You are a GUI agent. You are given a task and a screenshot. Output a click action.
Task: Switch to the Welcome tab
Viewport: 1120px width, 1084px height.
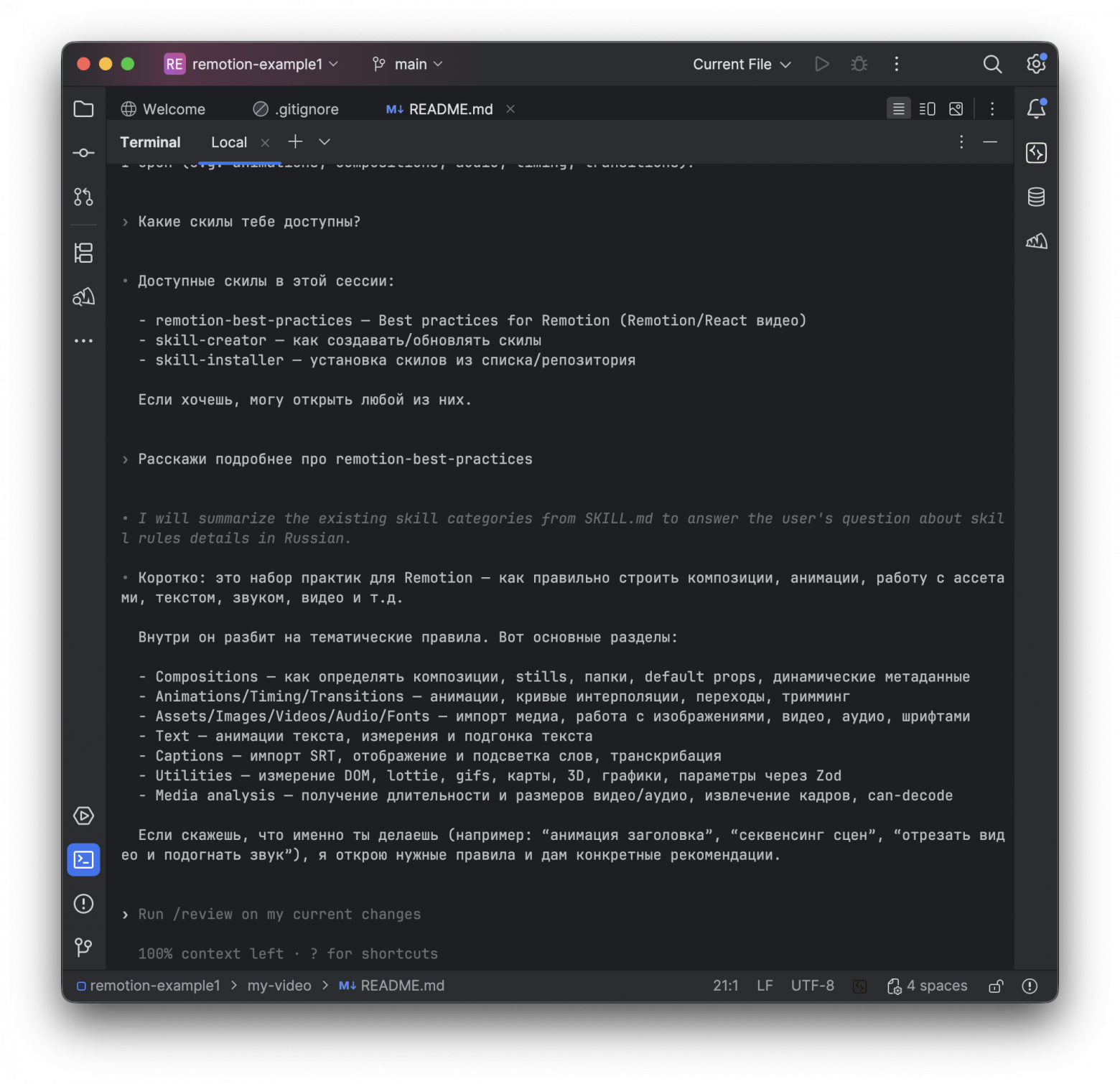point(164,108)
